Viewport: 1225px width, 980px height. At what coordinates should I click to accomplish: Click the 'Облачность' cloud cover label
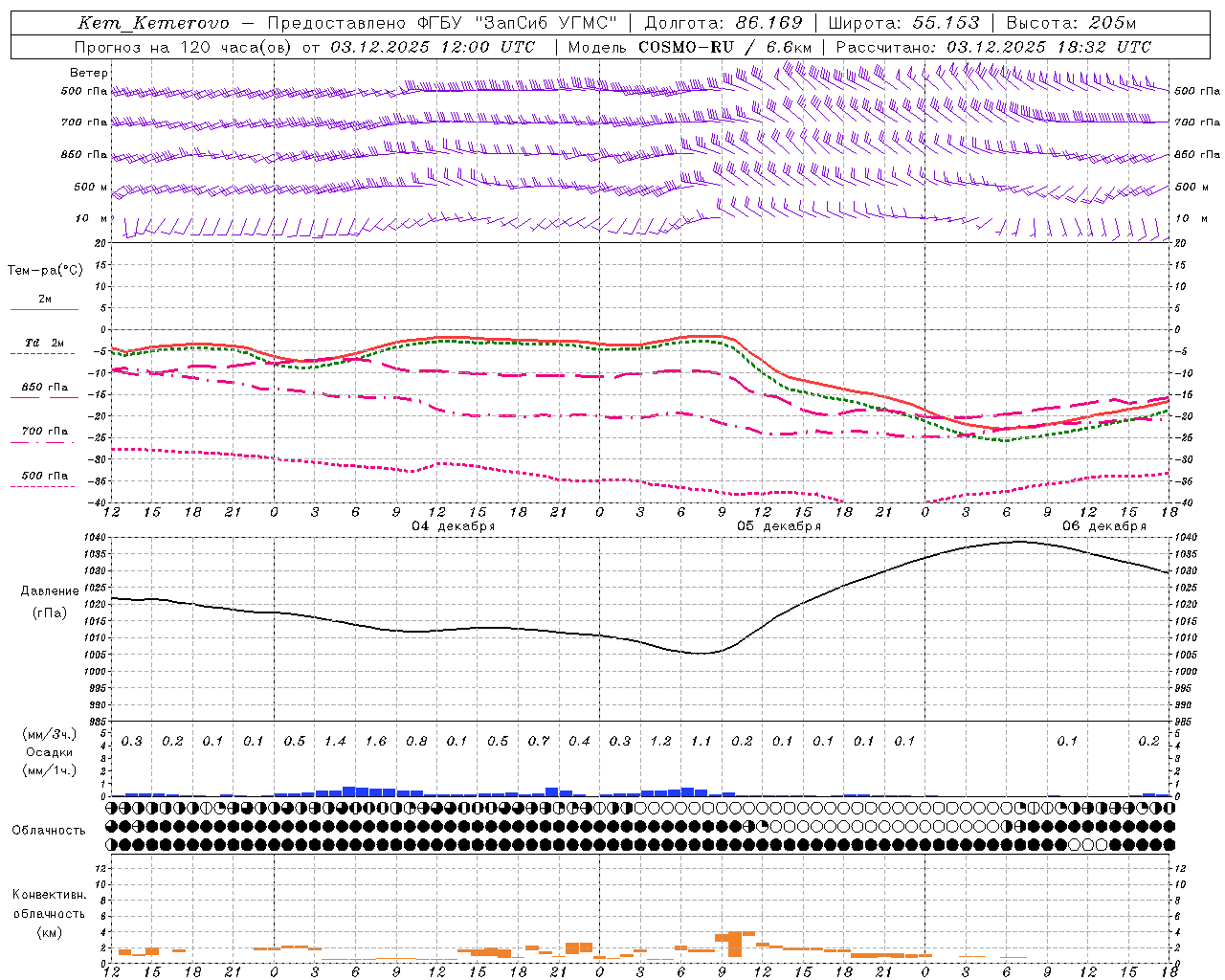coord(49,831)
